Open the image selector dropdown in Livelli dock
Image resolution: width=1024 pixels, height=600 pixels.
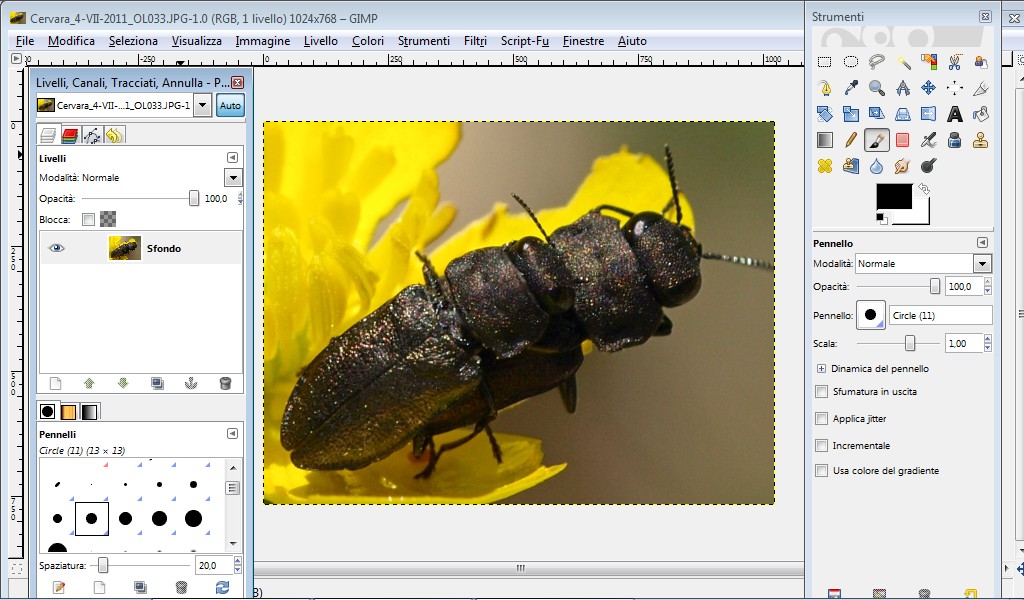pos(202,105)
